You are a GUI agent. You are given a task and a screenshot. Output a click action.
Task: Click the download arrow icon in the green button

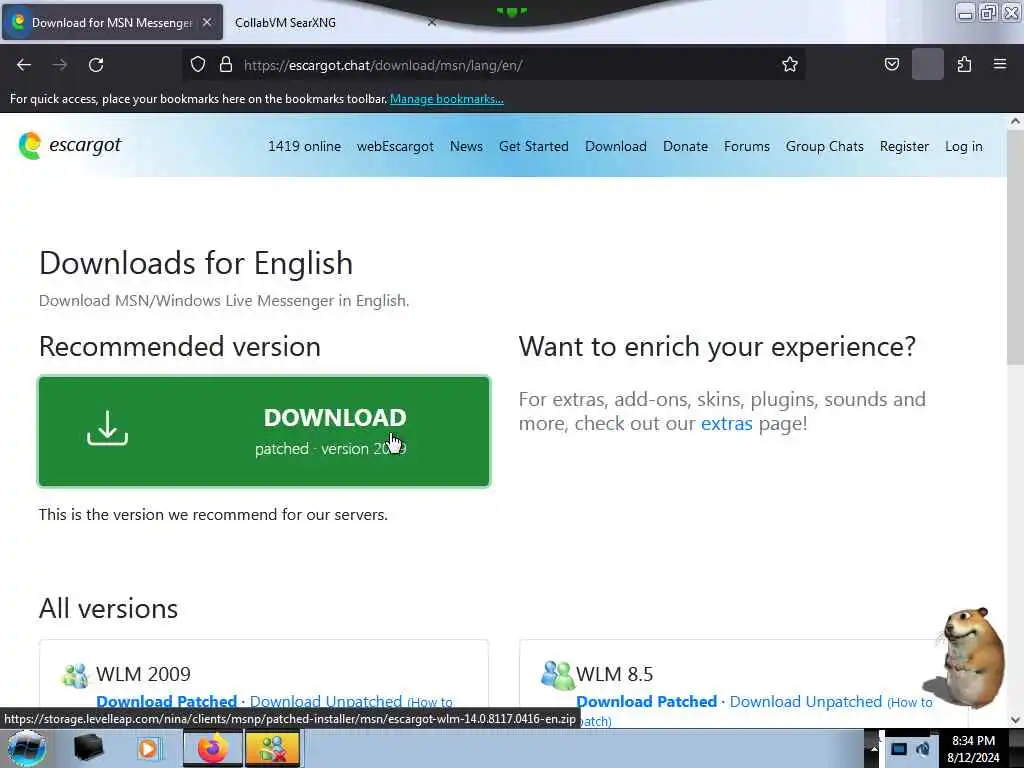pos(108,428)
